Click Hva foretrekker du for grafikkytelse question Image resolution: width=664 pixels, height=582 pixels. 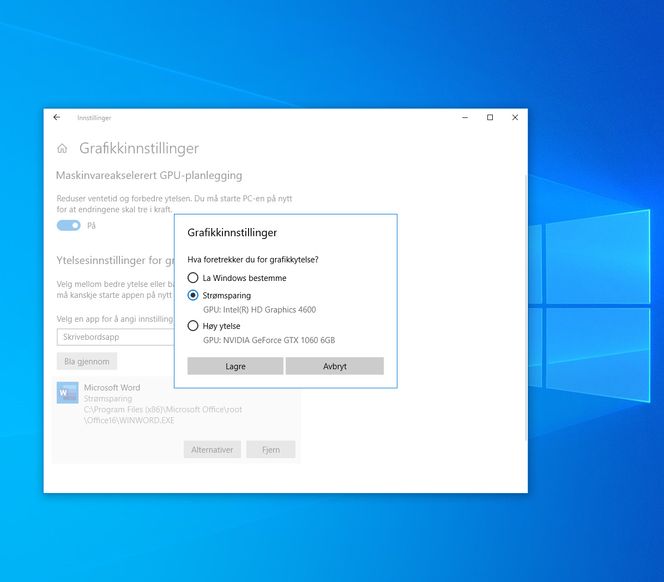(253, 260)
